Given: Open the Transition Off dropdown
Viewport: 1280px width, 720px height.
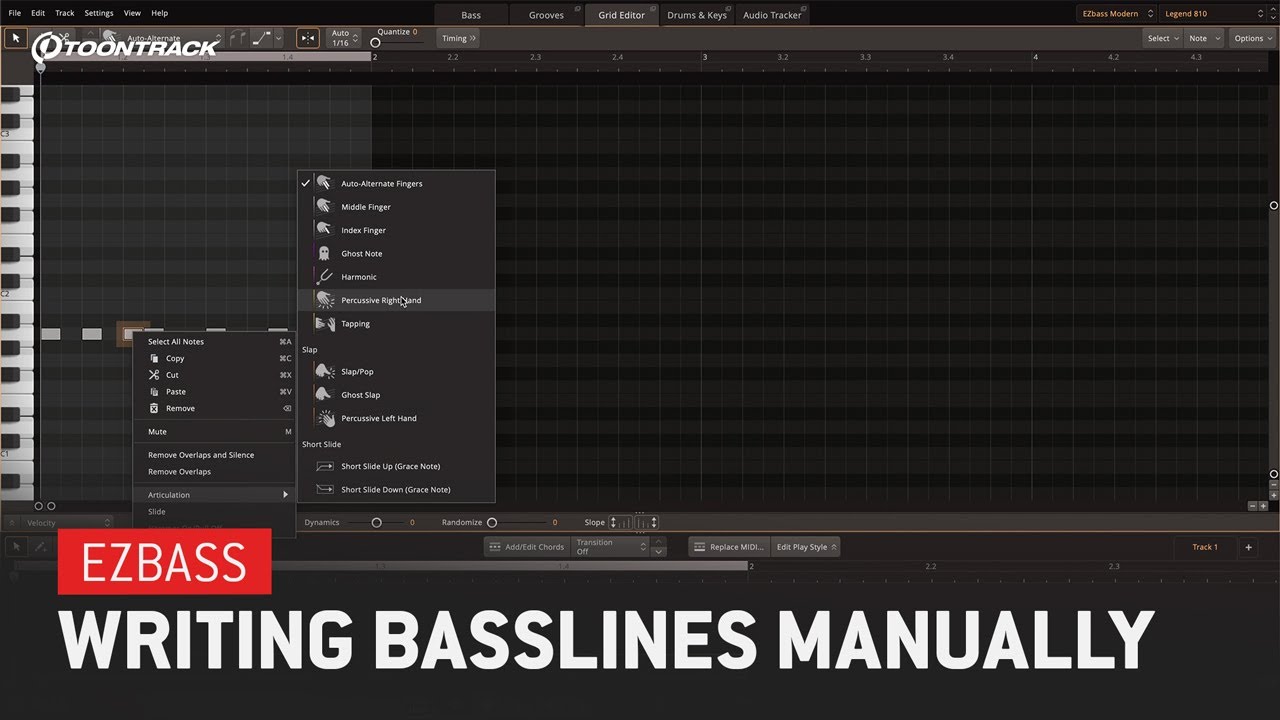Looking at the screenshot, I should (612, 547).
